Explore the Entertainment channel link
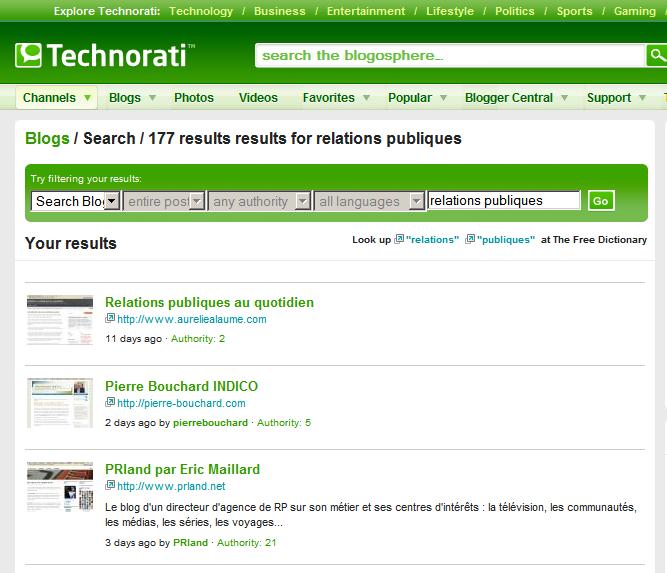 [x=366, y=11]
